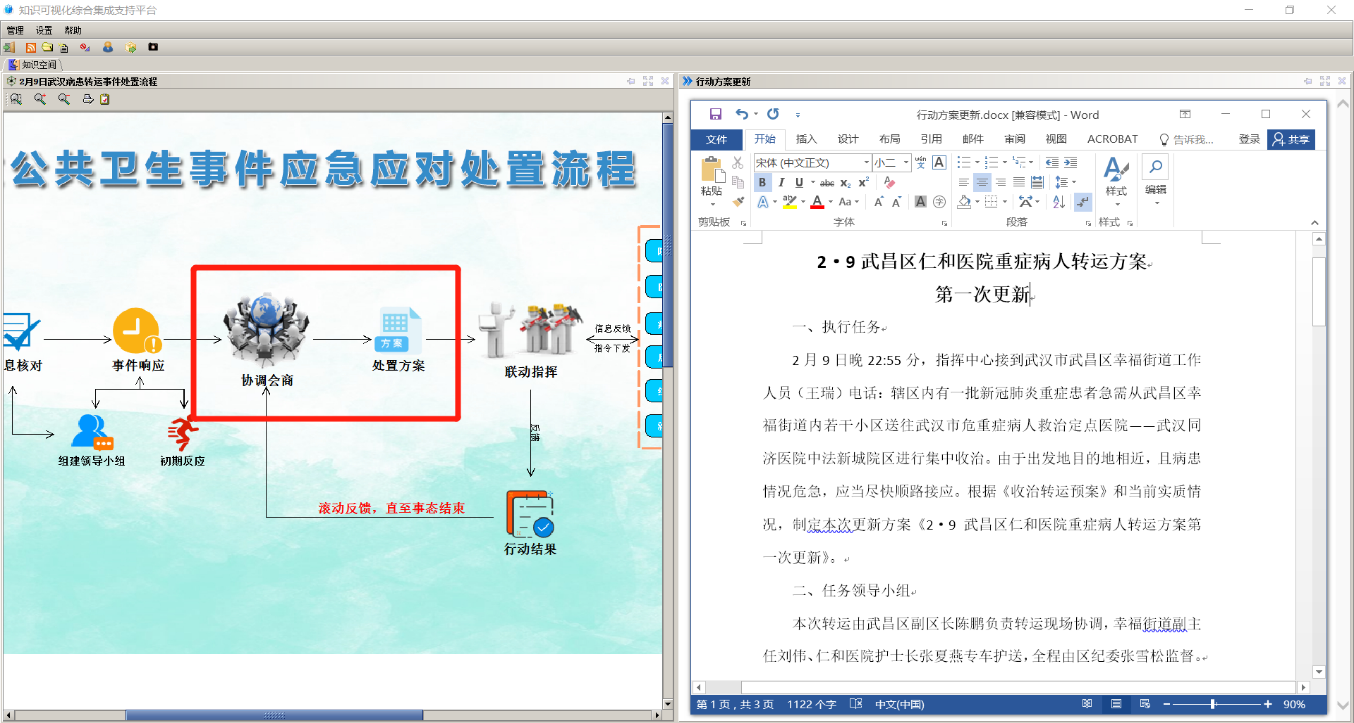Click the 行动结果 report icon

(x=530, y=514)
